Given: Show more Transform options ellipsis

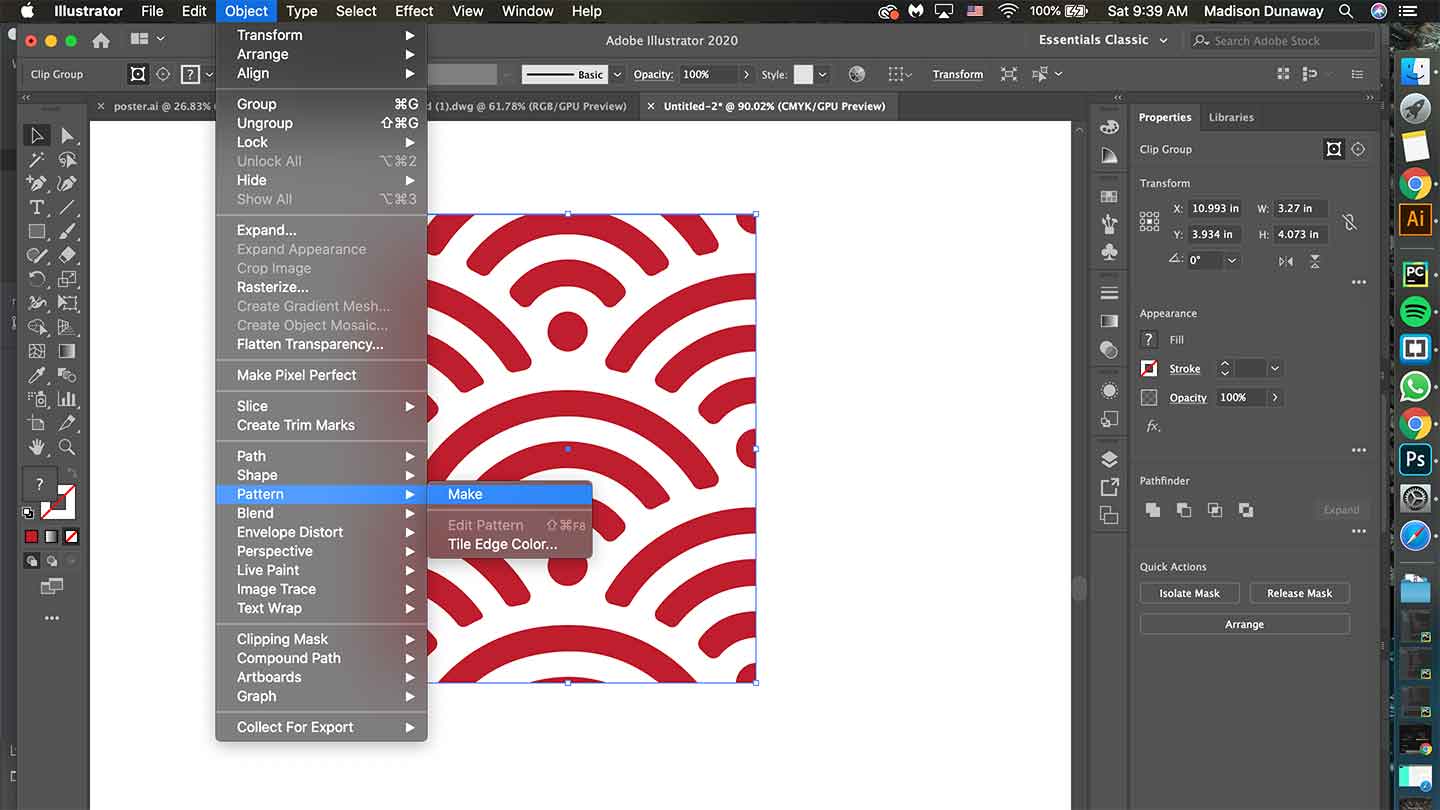Looking at the screenshot, I should [x=1358, y=283].
